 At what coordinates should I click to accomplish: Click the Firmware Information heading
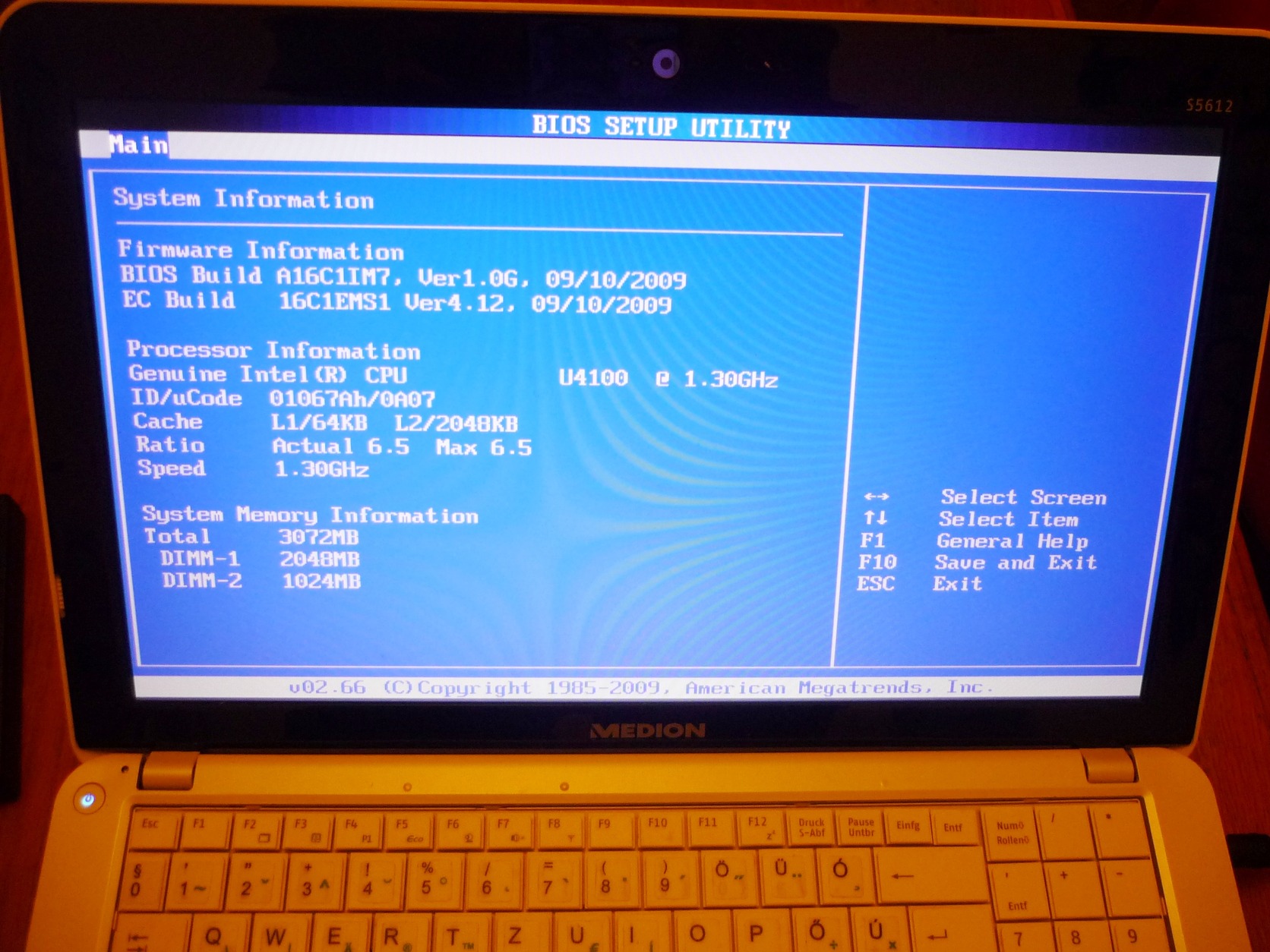tap(261, 251)
